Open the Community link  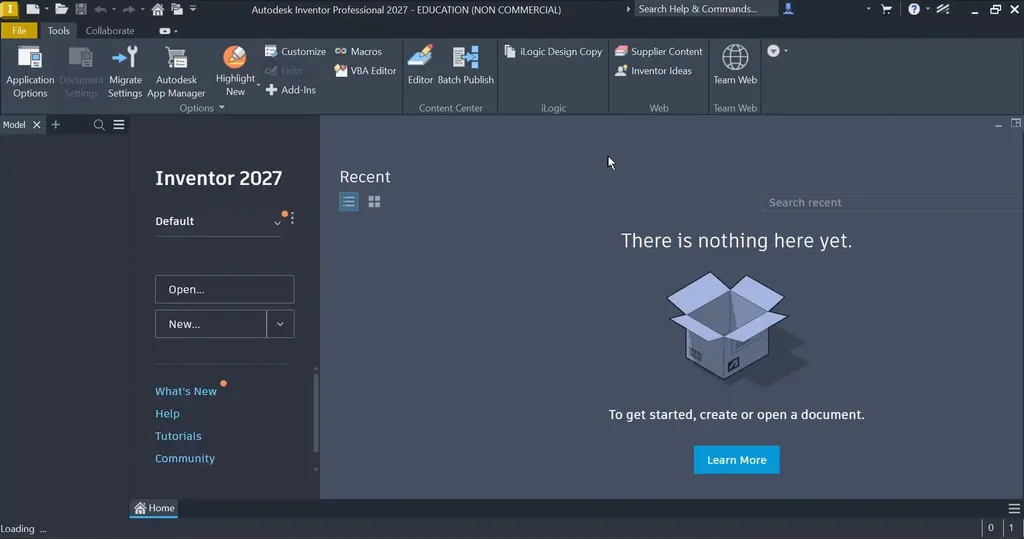pyautogui.click(x=185, y=459)
